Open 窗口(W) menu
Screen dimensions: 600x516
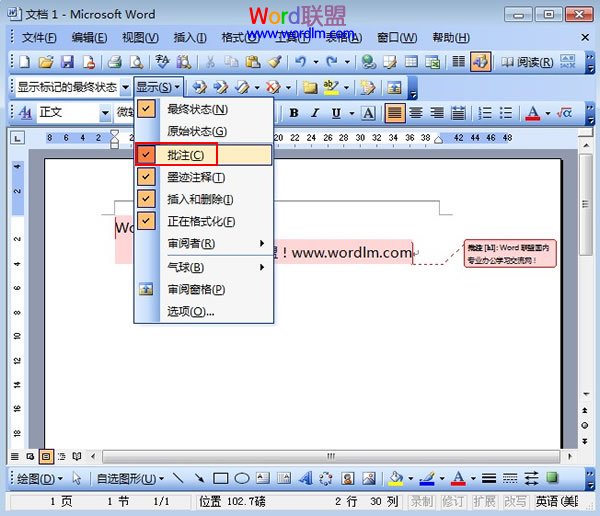pyautogui.click(x=397, y=38)
